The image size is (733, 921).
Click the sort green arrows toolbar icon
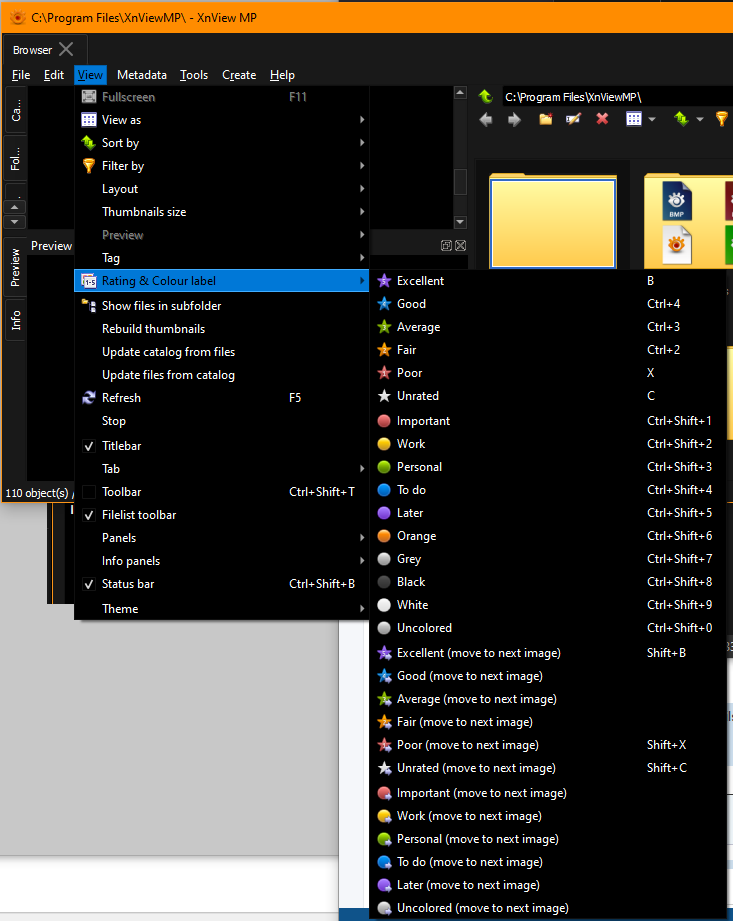tap(681, 119)
